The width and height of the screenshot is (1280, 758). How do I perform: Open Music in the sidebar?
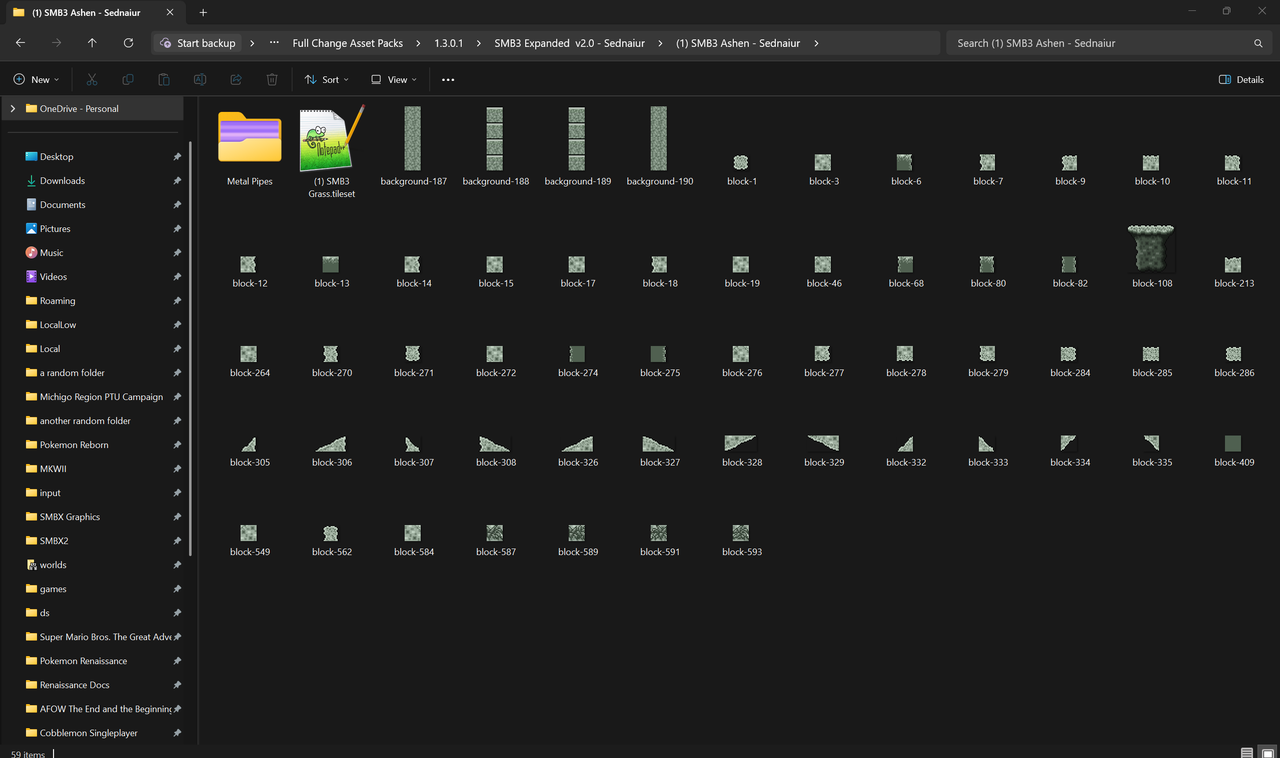[51, 253]
